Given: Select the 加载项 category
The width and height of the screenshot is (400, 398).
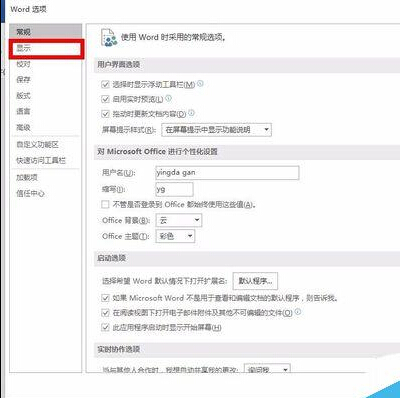Looking at the screenshot, I should click(x=45, y=178).
